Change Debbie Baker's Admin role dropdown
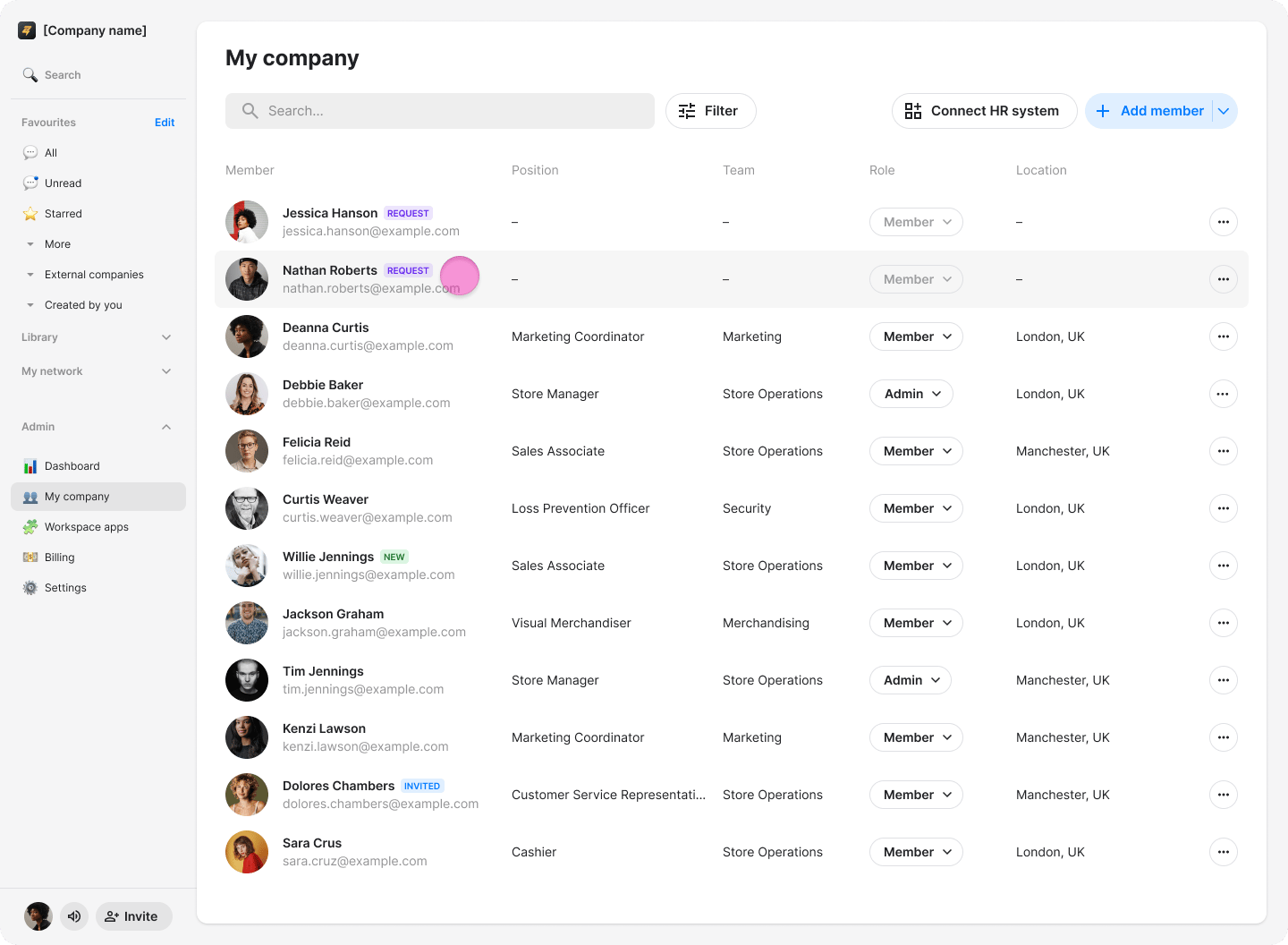Image resolution: width=1288 pixels, height=945 pixels. point(911,394)
